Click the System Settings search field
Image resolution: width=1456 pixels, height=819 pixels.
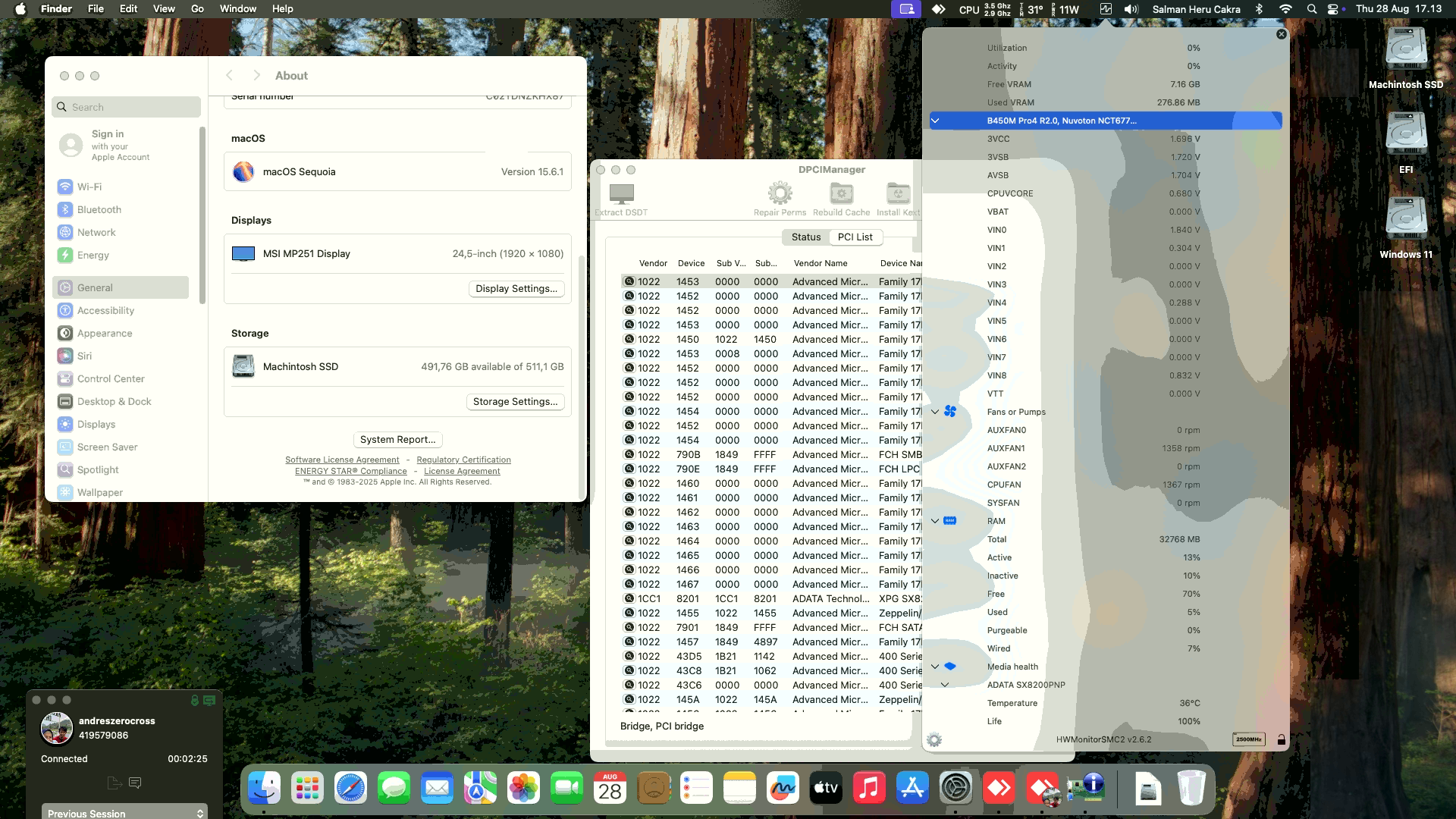coord(127,107)
